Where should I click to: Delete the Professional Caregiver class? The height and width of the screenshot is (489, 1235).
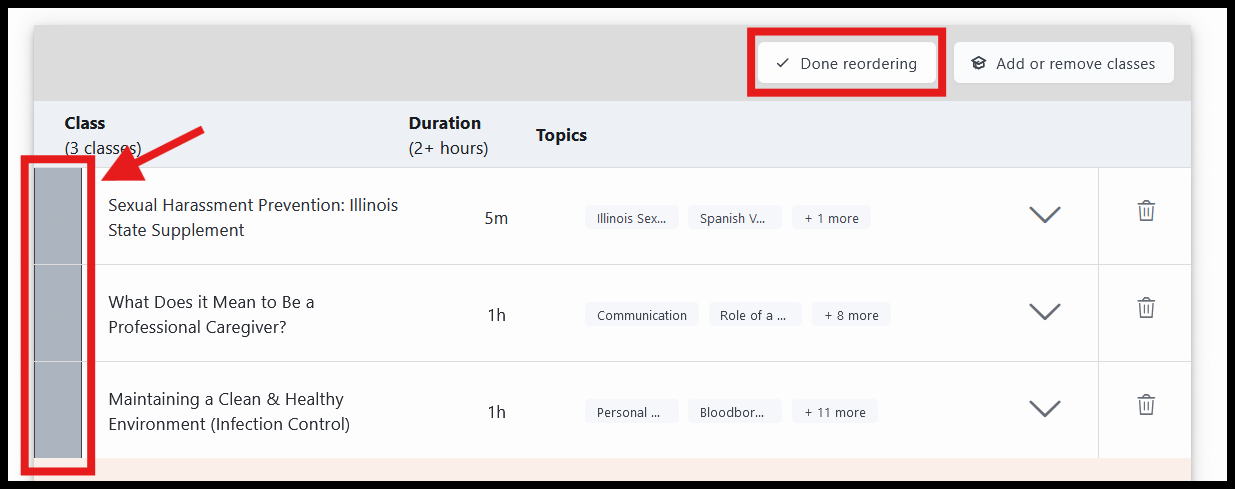click(1146, 307)
